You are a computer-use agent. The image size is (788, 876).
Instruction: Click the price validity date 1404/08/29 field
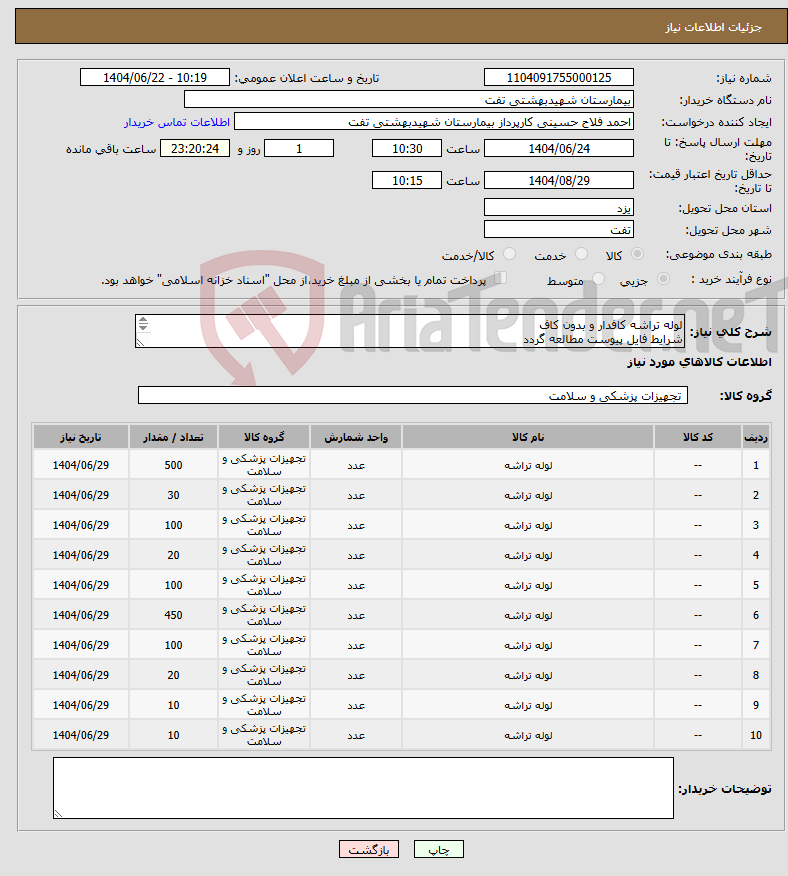tap(559, 180)
